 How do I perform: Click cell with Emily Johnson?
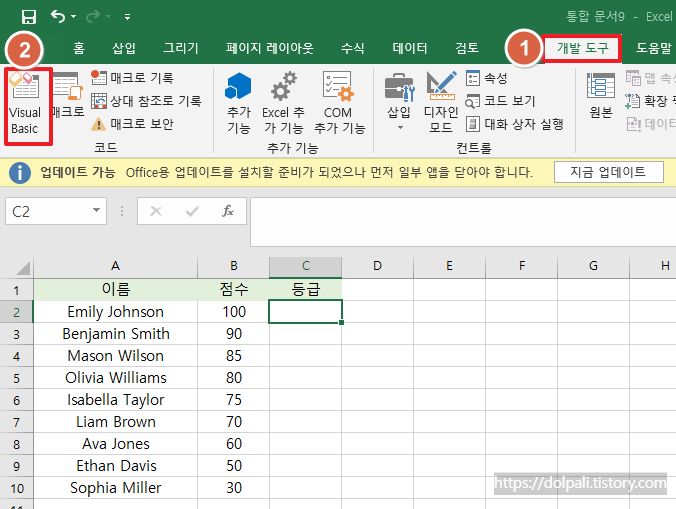tap(116, 312)
